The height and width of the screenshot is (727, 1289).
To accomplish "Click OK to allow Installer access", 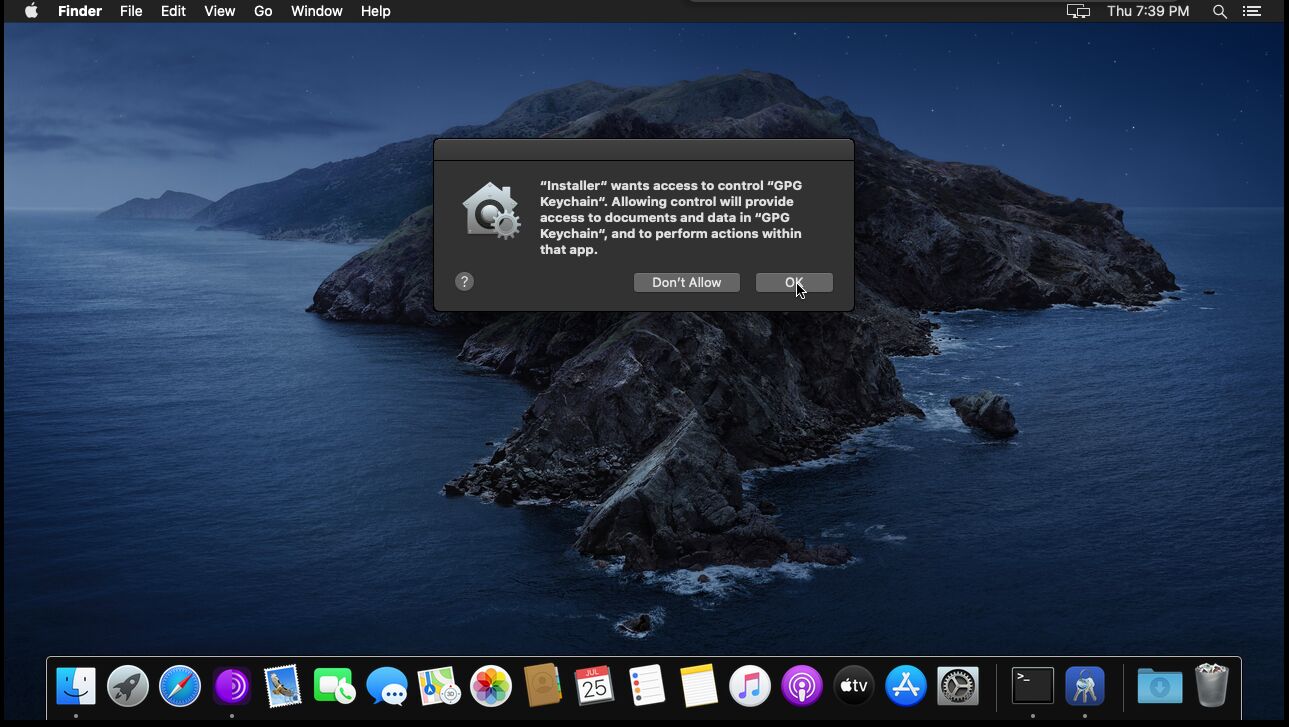I will [x=794, y=283].
